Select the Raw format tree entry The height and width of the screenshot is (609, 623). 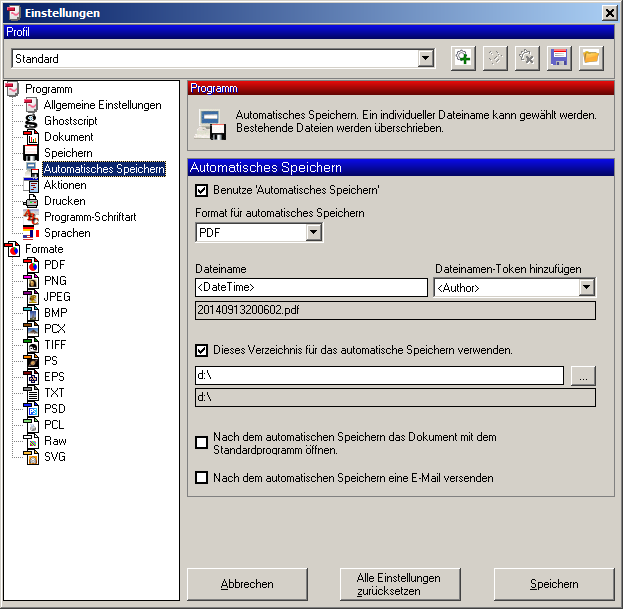pyautogui.click(x=55, y=441)
